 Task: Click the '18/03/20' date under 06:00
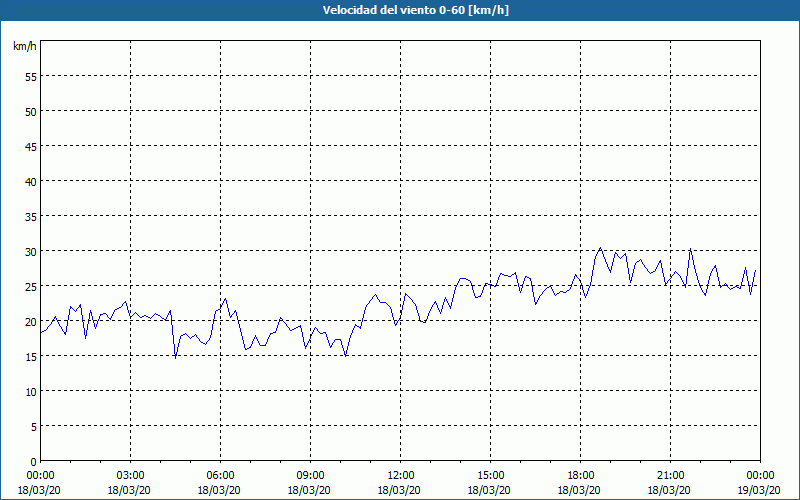pos(220,490)
